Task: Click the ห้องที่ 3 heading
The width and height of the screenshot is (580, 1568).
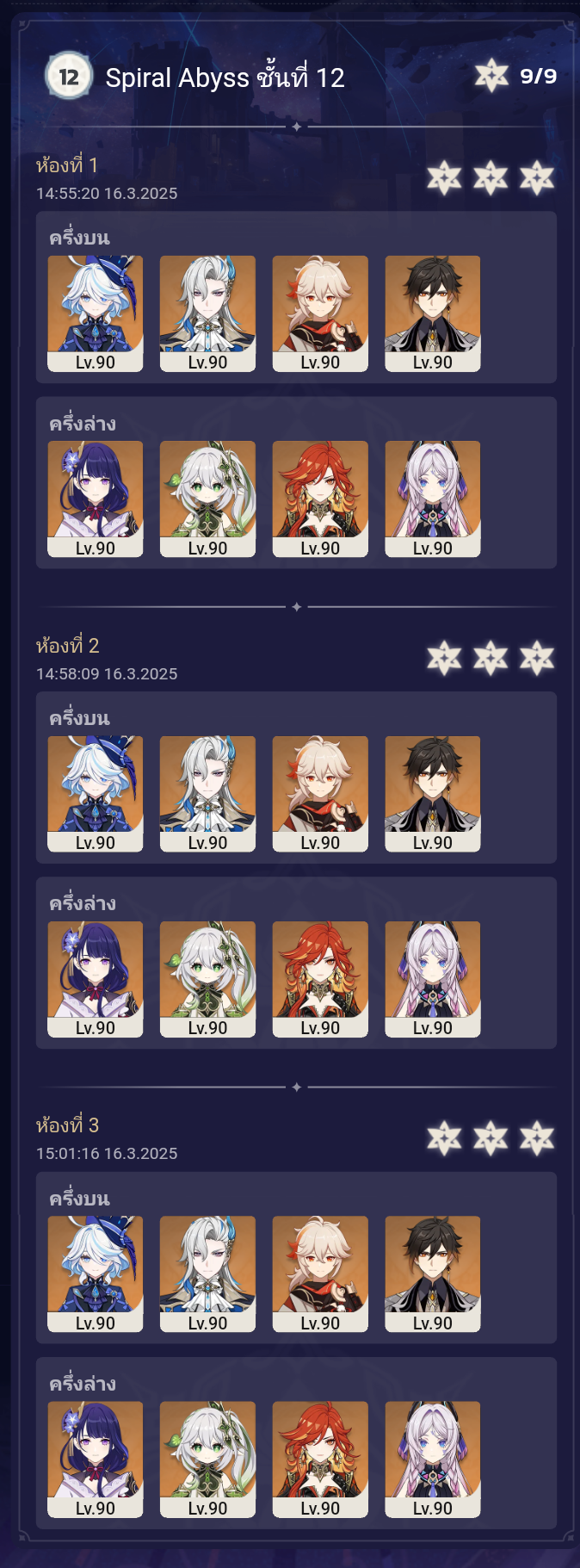Action: pyautogui.click(x=67, y=1125)
